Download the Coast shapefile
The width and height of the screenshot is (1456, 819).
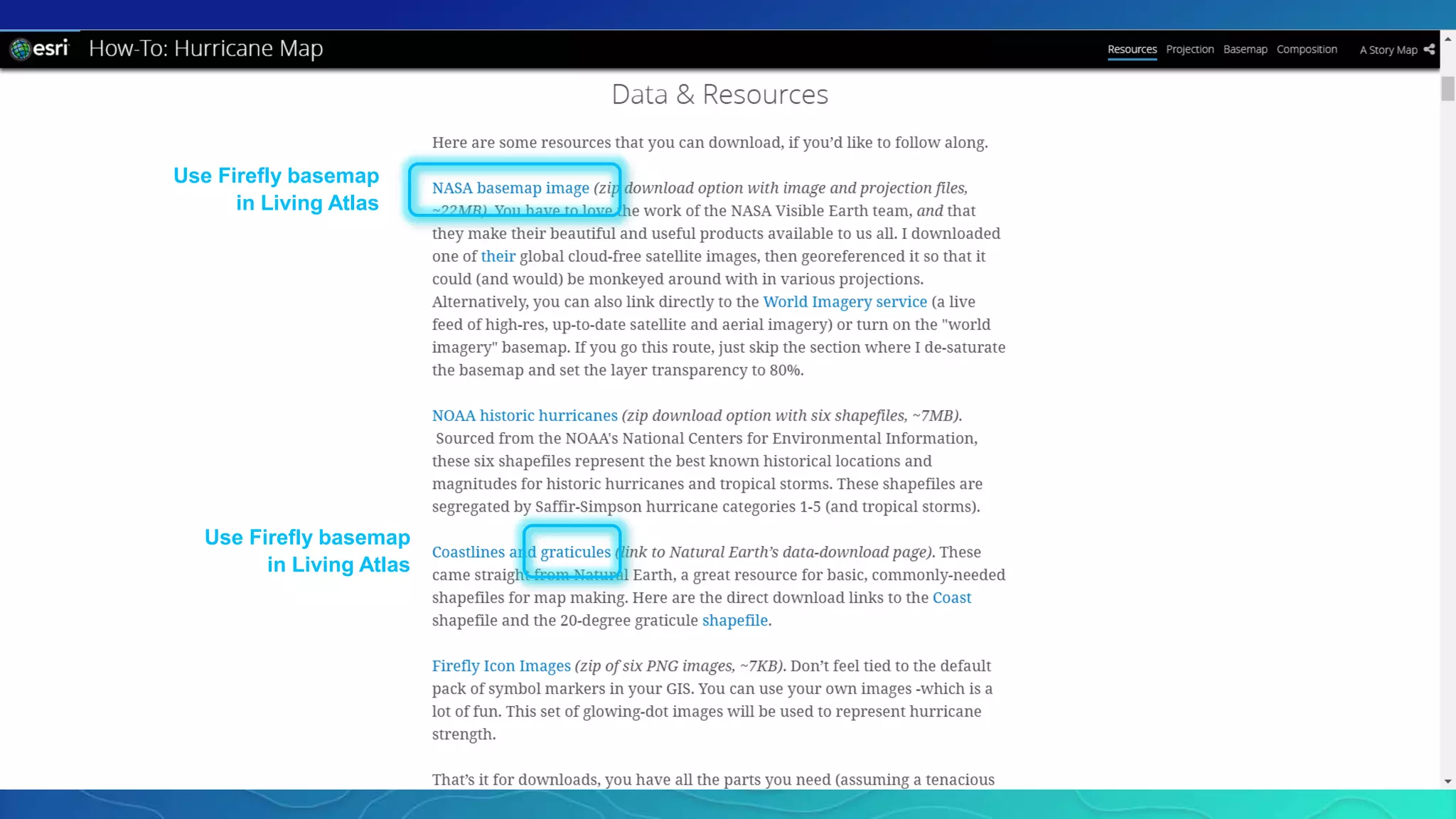click(951, 597)
